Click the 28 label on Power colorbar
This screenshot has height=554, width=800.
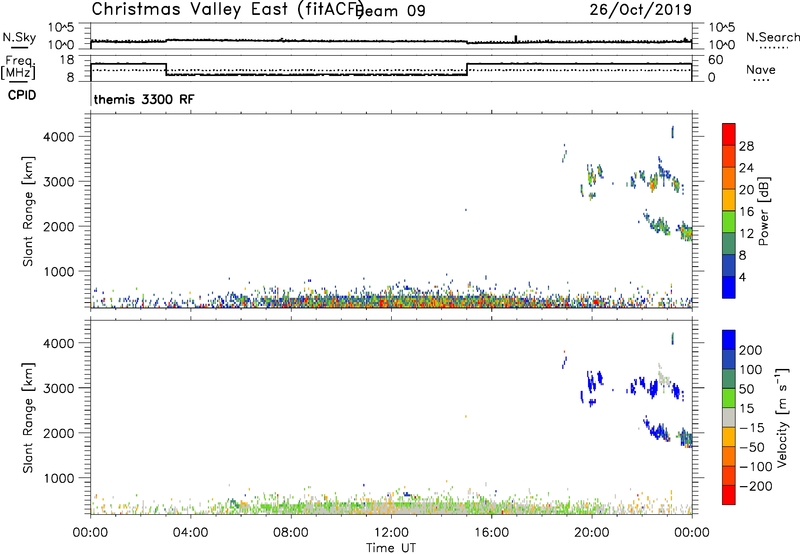(x=746, y=146)
